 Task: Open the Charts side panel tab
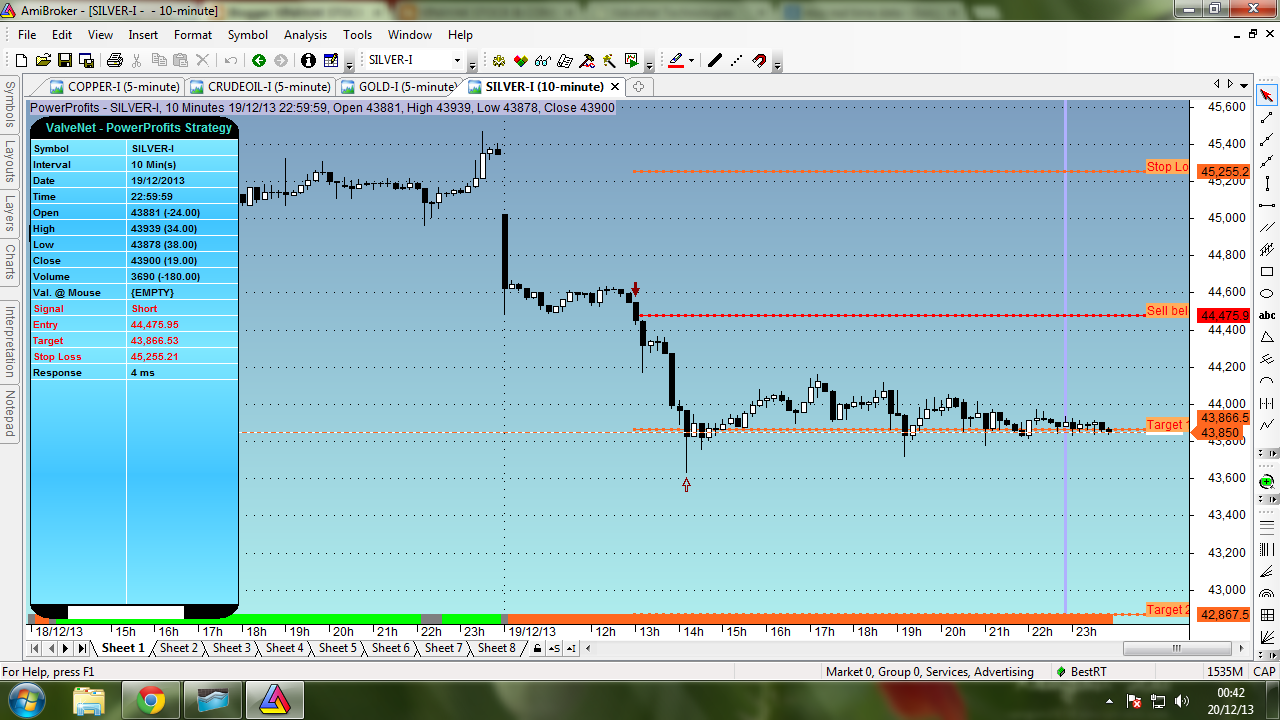pos(10,262)
